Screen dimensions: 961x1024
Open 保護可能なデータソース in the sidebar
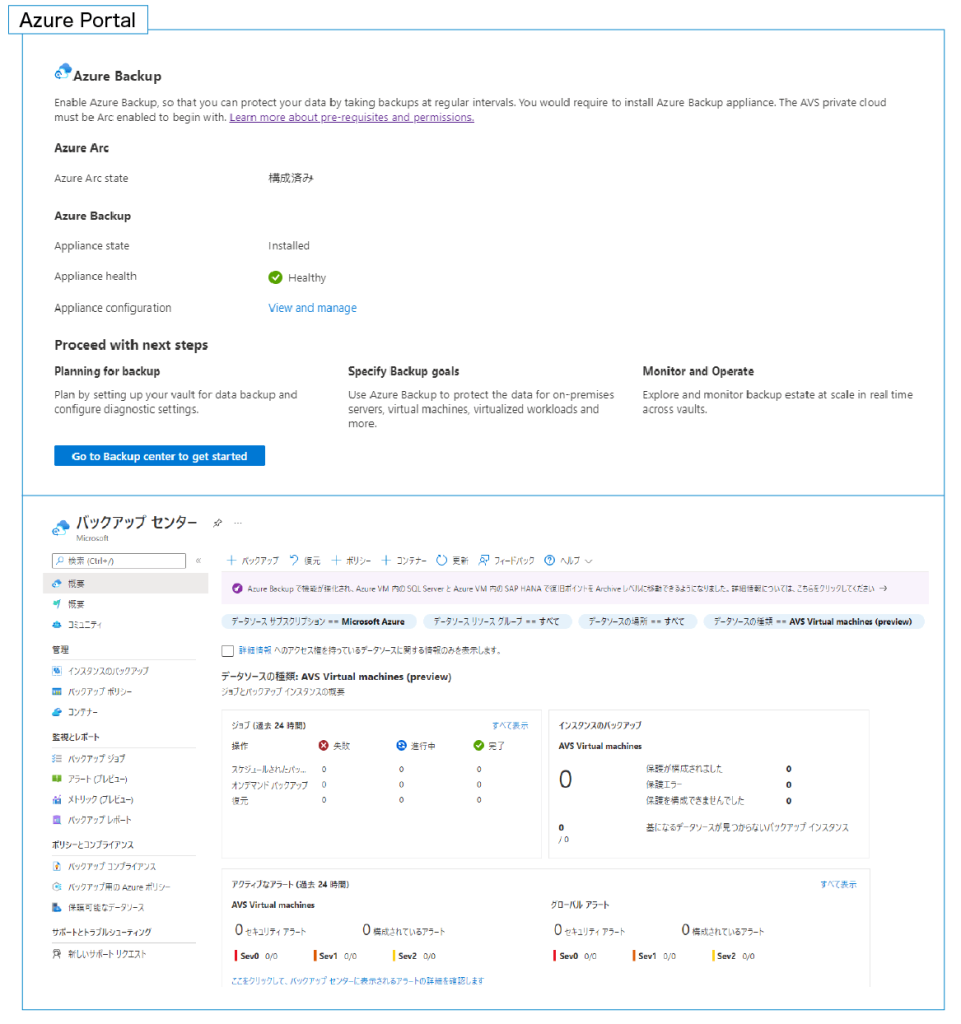coord(107,907)
